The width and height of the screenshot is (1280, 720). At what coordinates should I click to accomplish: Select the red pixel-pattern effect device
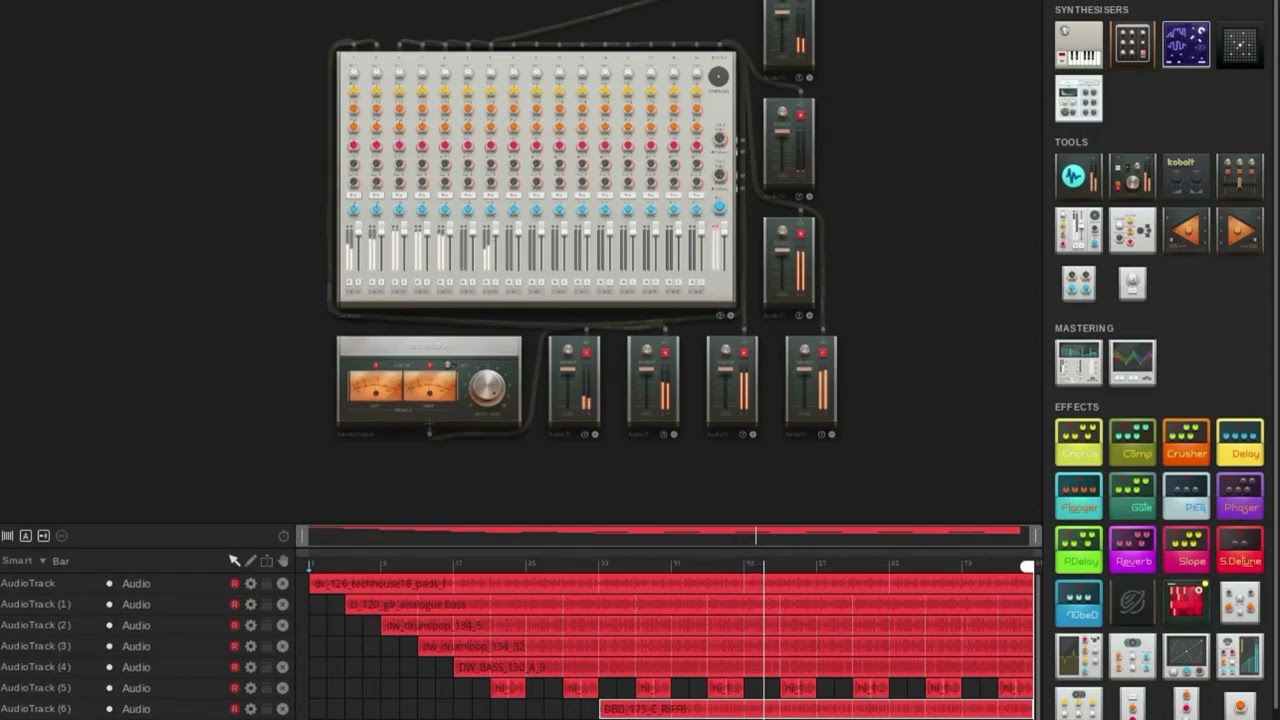[1186, 603]
